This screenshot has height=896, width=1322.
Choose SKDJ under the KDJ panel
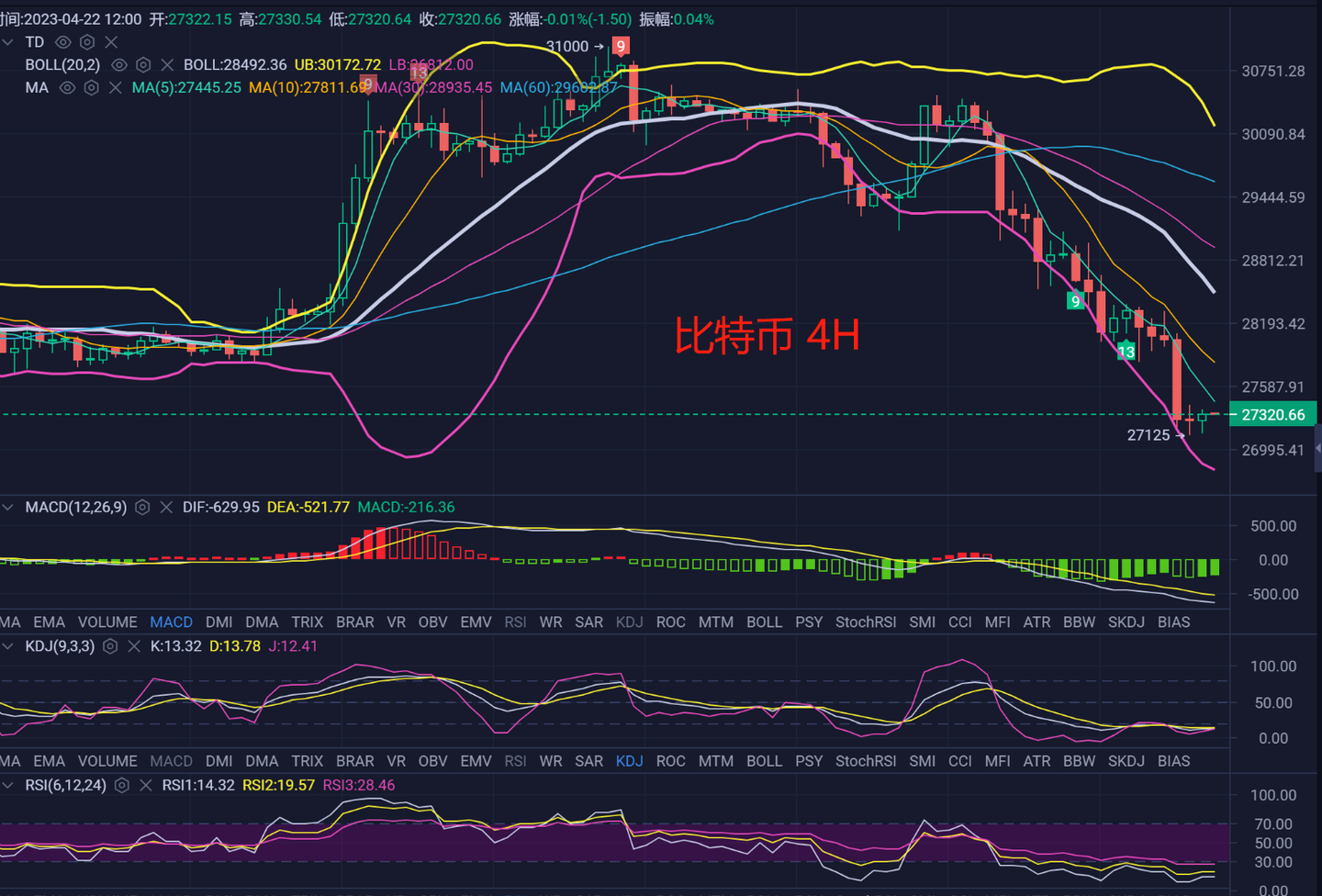point(1126,761)
